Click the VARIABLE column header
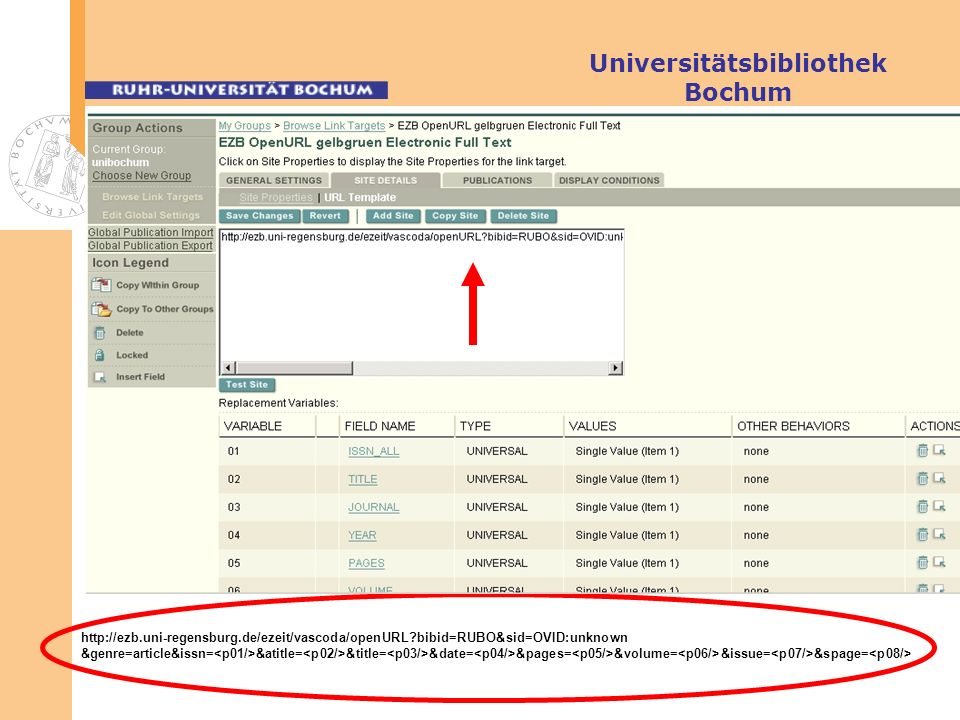This screenshot has width=960, height=720. [252, 426]
